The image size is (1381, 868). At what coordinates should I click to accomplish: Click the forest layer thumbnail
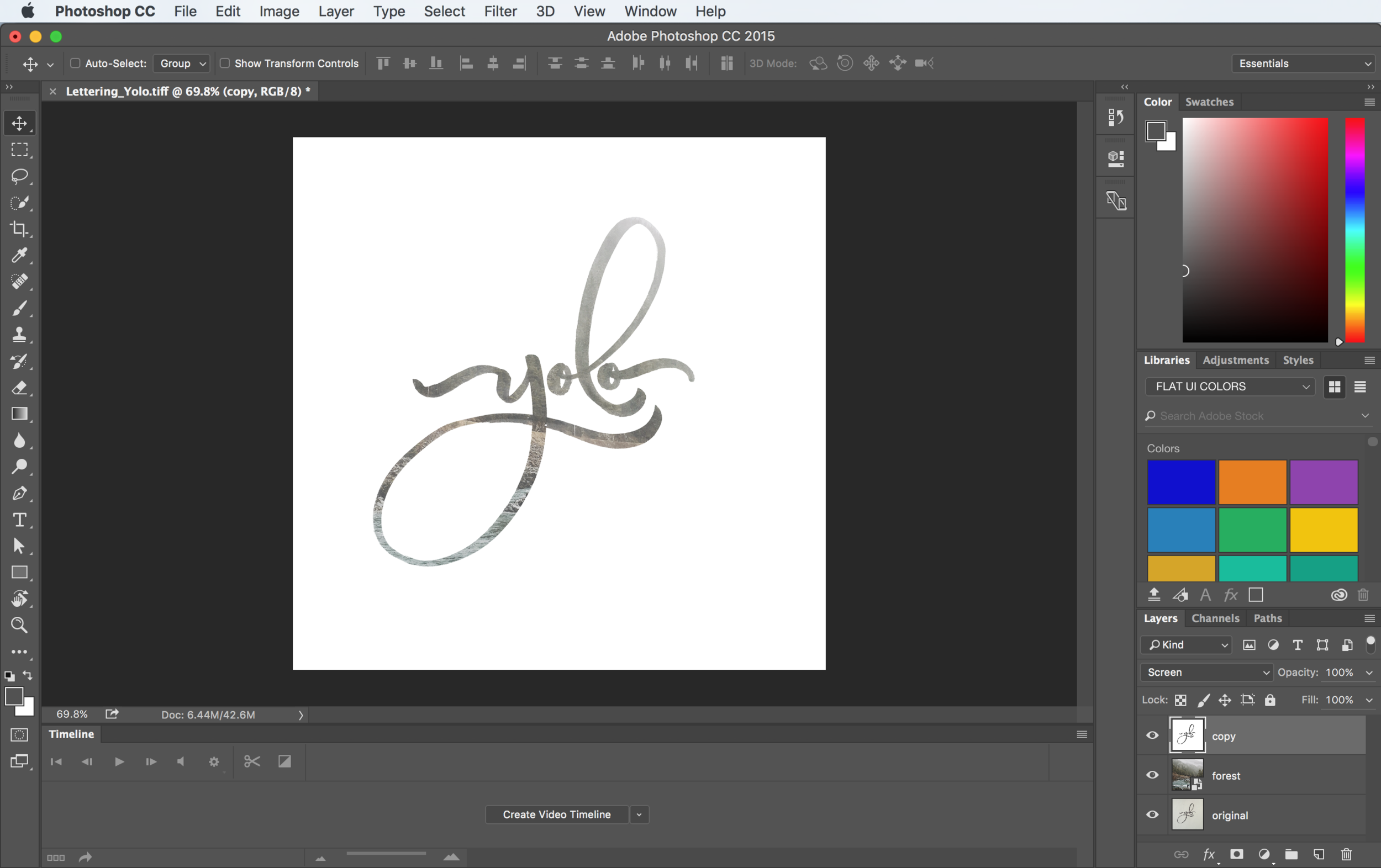(1187, 775)
